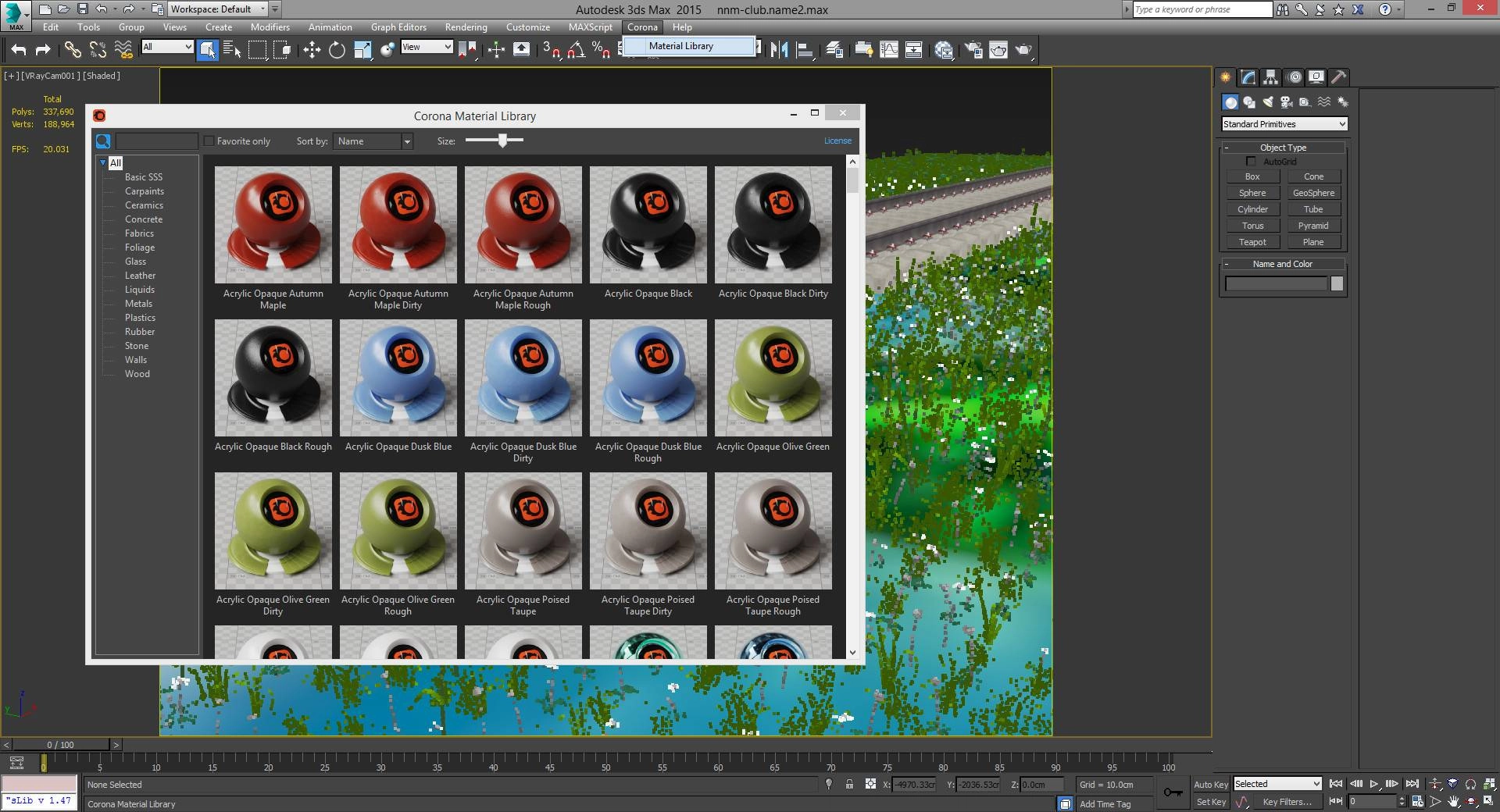1500x812 pixels.
Task: Open the Curve Editor
Action: coord(889,50)
